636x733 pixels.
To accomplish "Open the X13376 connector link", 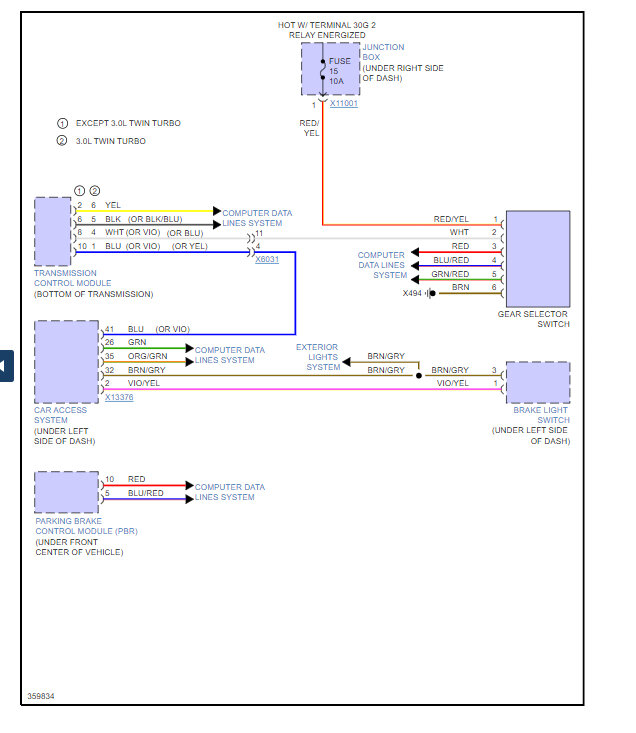I will click(x=119, y=397).
